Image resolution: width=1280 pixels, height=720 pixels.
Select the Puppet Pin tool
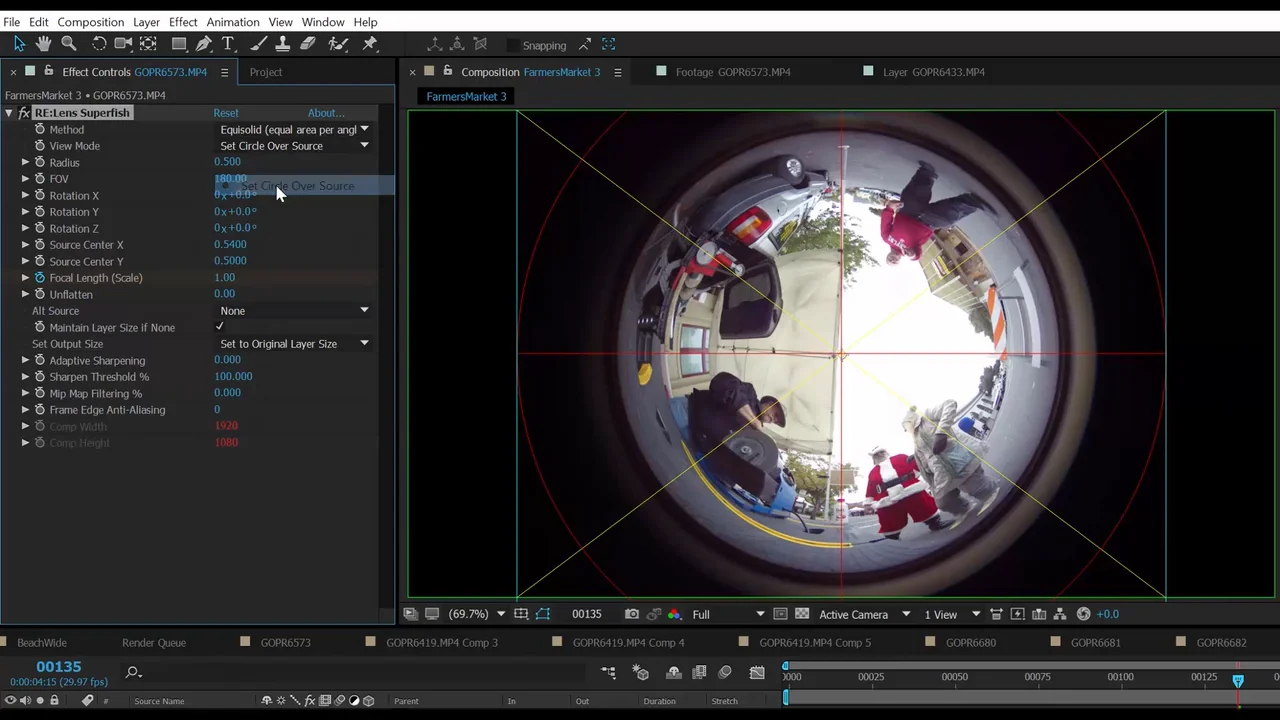click(x=370, y=43)
